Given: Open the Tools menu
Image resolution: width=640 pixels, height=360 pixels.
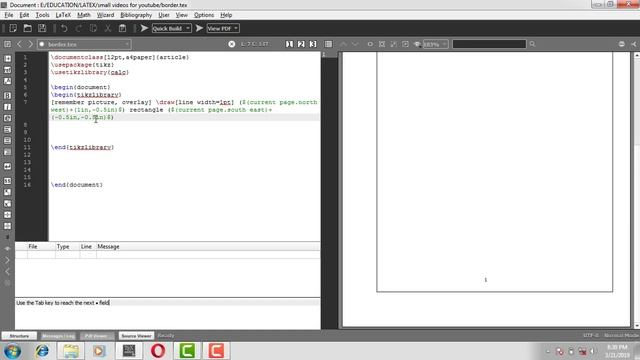Looking at the screenshot, I should [42, 15].
